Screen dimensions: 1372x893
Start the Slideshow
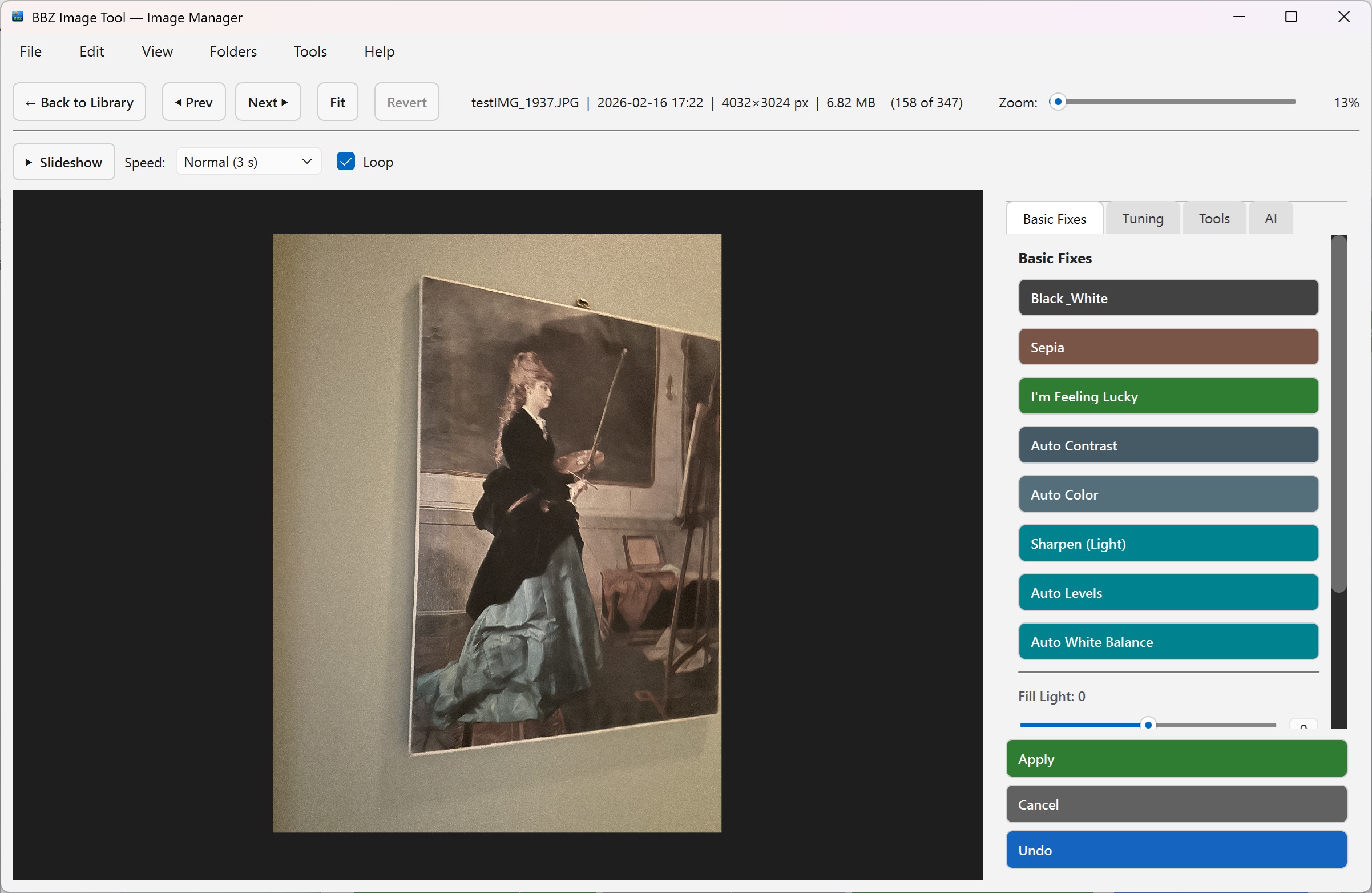click(x=64, y=162)
